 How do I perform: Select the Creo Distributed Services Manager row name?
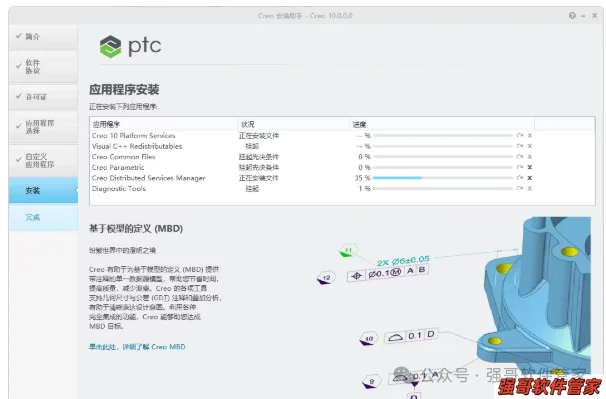(x=148, y=178)
